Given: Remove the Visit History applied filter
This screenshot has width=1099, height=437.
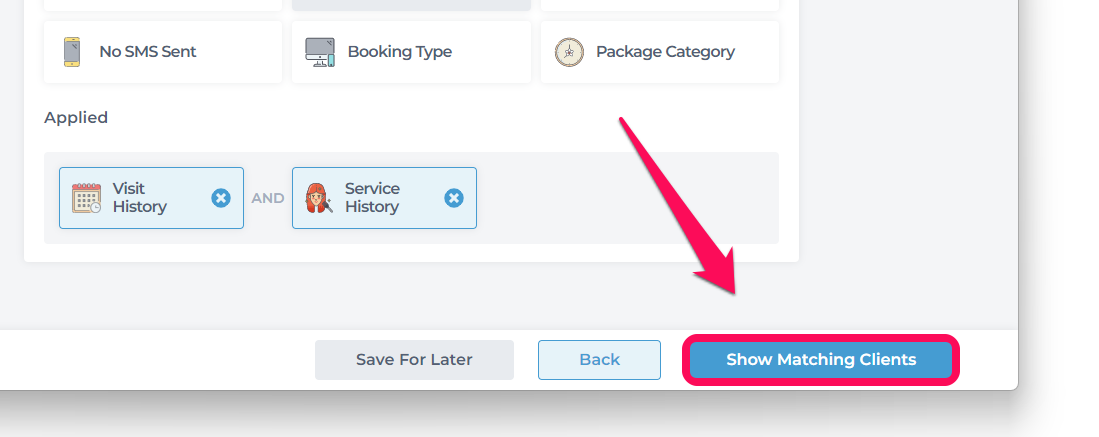Looking at the screenshot, I should click(x=221, y=198).
